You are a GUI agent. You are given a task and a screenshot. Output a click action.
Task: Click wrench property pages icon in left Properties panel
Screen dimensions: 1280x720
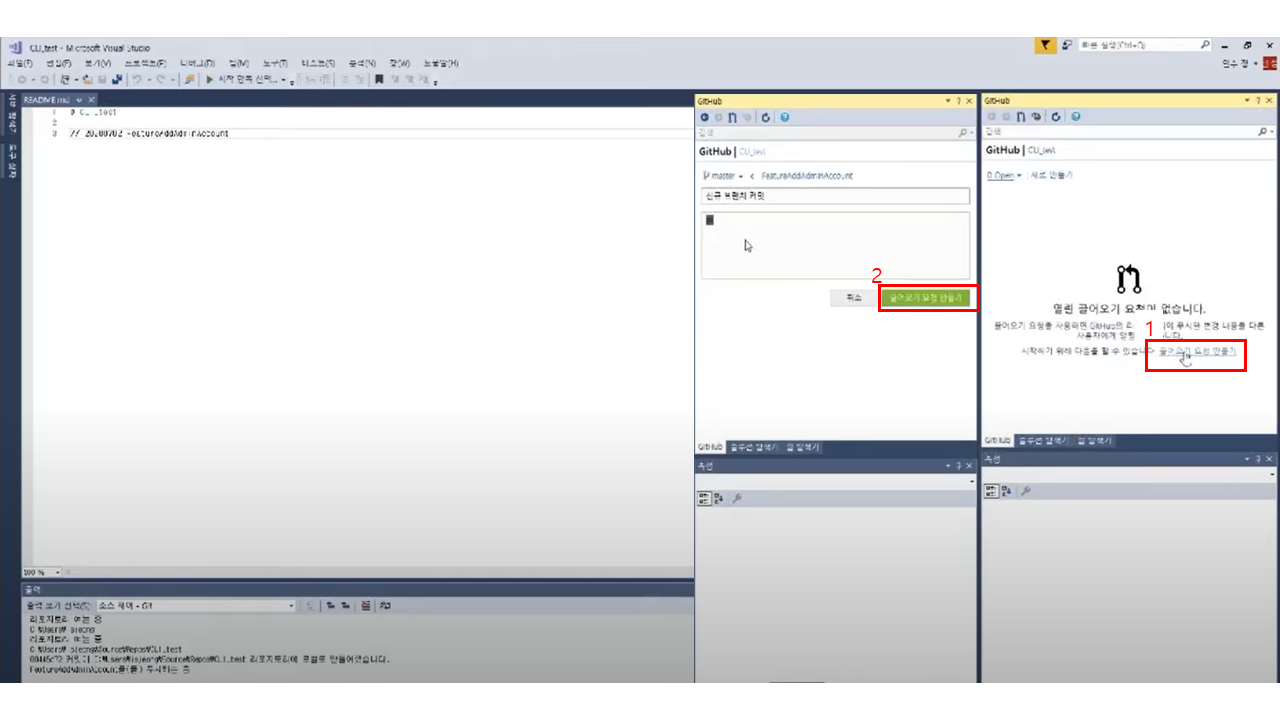[737, 497]
